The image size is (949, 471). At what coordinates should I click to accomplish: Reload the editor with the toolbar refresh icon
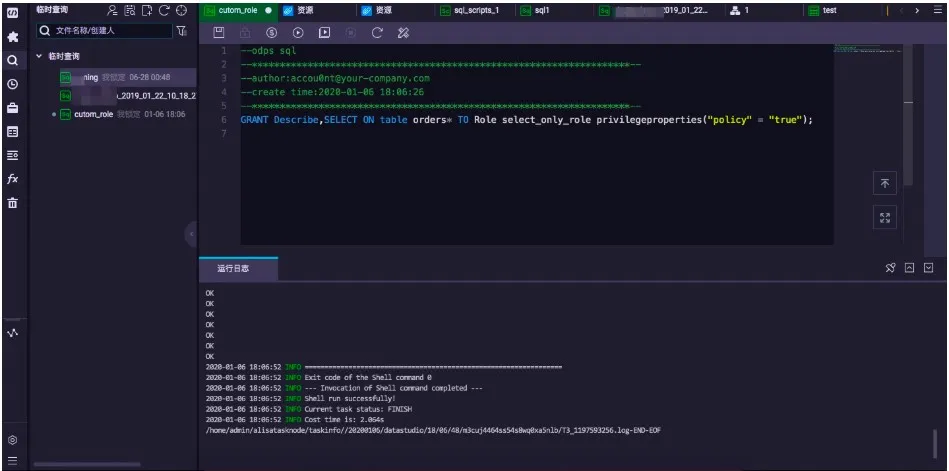(377, 33)
